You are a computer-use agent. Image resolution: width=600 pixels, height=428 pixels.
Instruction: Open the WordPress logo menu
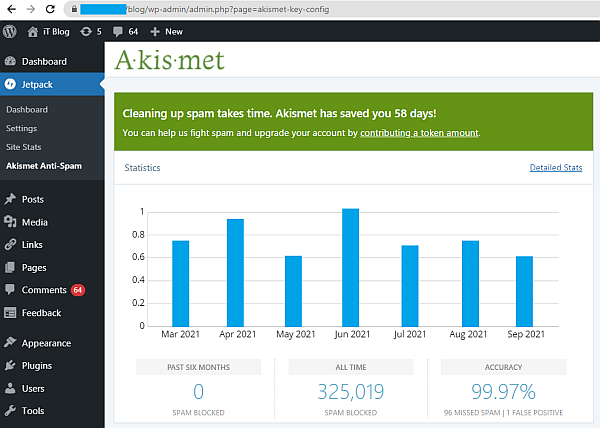tap(10, 31)
